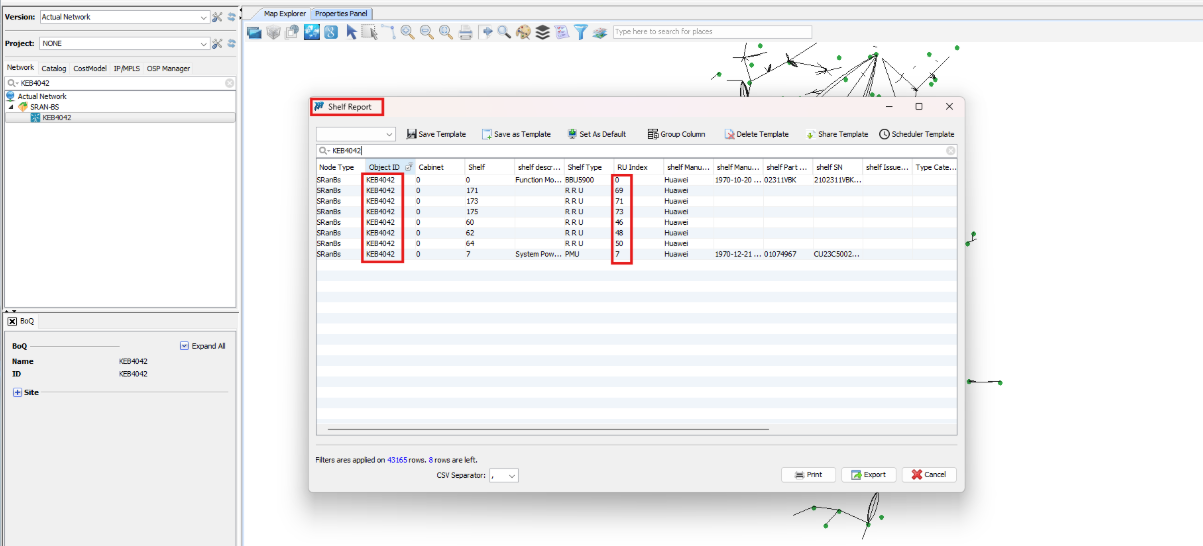Open the layers stack icon

tap(542, 32)
